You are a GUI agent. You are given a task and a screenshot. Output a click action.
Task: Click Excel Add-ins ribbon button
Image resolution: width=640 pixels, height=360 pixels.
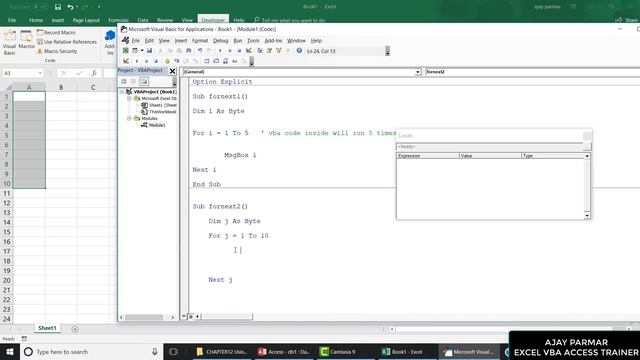point(109,42)
